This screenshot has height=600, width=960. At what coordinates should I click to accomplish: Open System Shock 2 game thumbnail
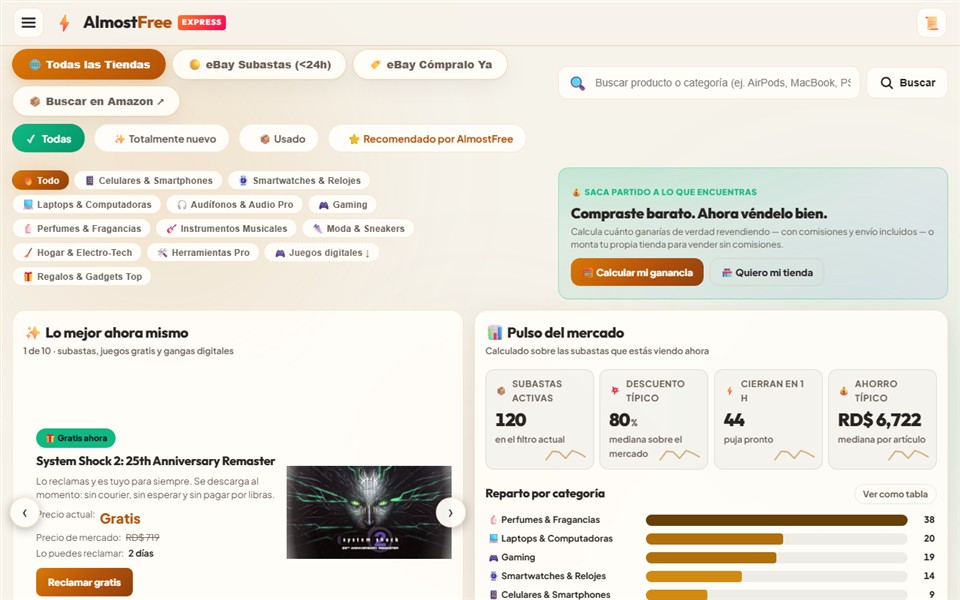(x=369, y=512)
